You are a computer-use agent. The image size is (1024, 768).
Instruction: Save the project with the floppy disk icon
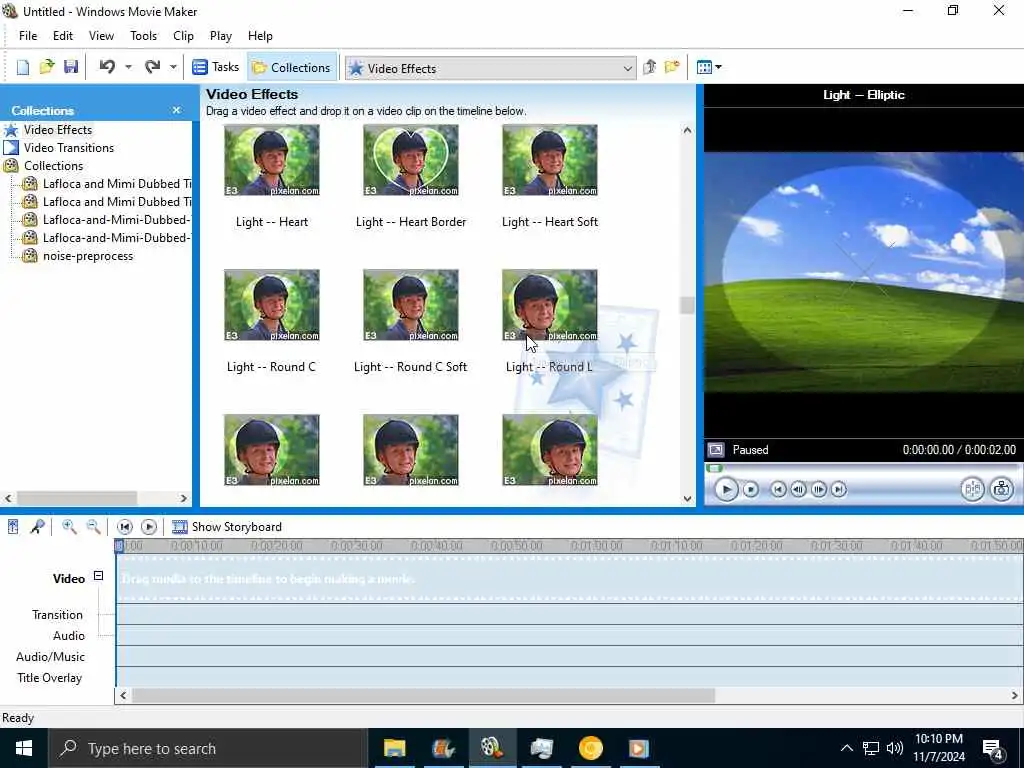tap(71, 67)
